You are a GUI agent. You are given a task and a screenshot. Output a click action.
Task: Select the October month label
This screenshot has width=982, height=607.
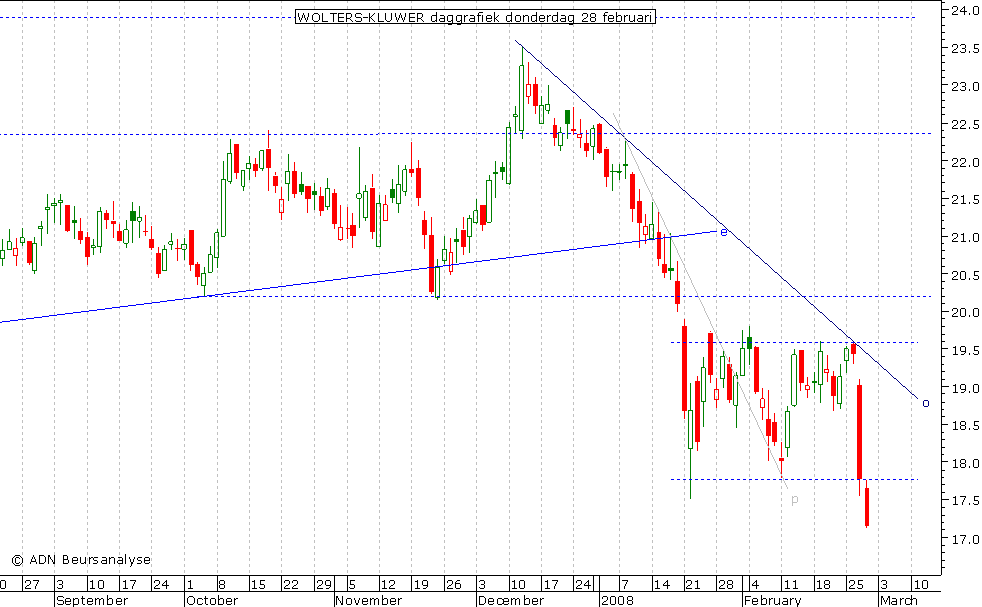pos(212,600)
